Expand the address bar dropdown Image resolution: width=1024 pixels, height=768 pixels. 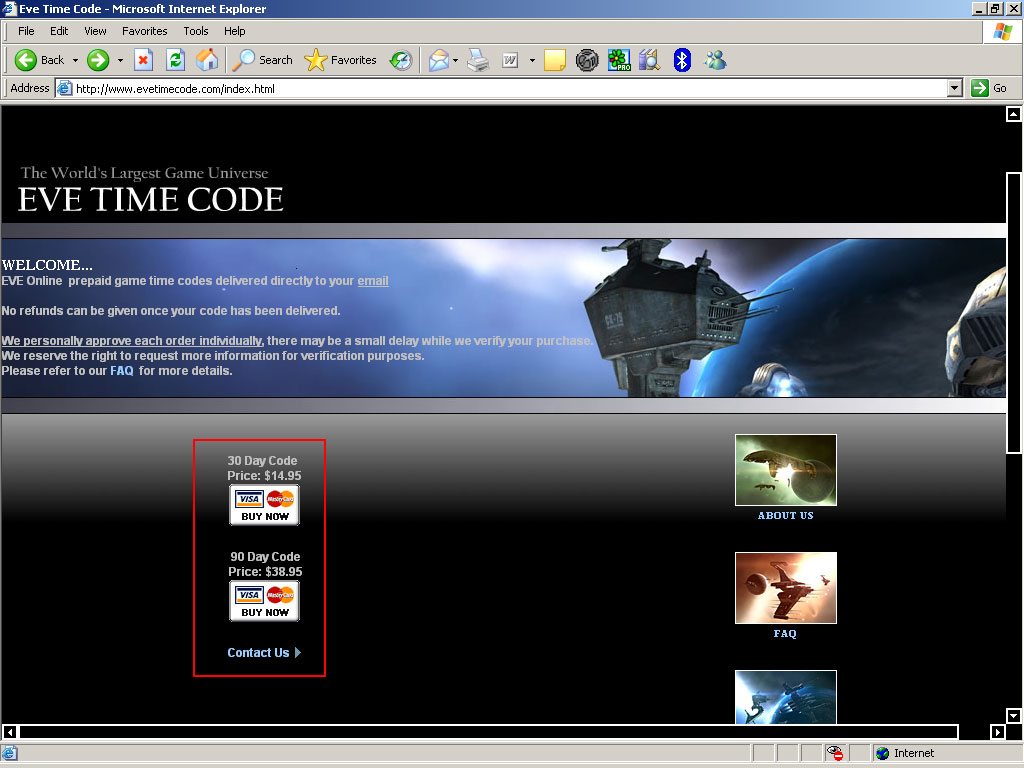click(955, 88)
